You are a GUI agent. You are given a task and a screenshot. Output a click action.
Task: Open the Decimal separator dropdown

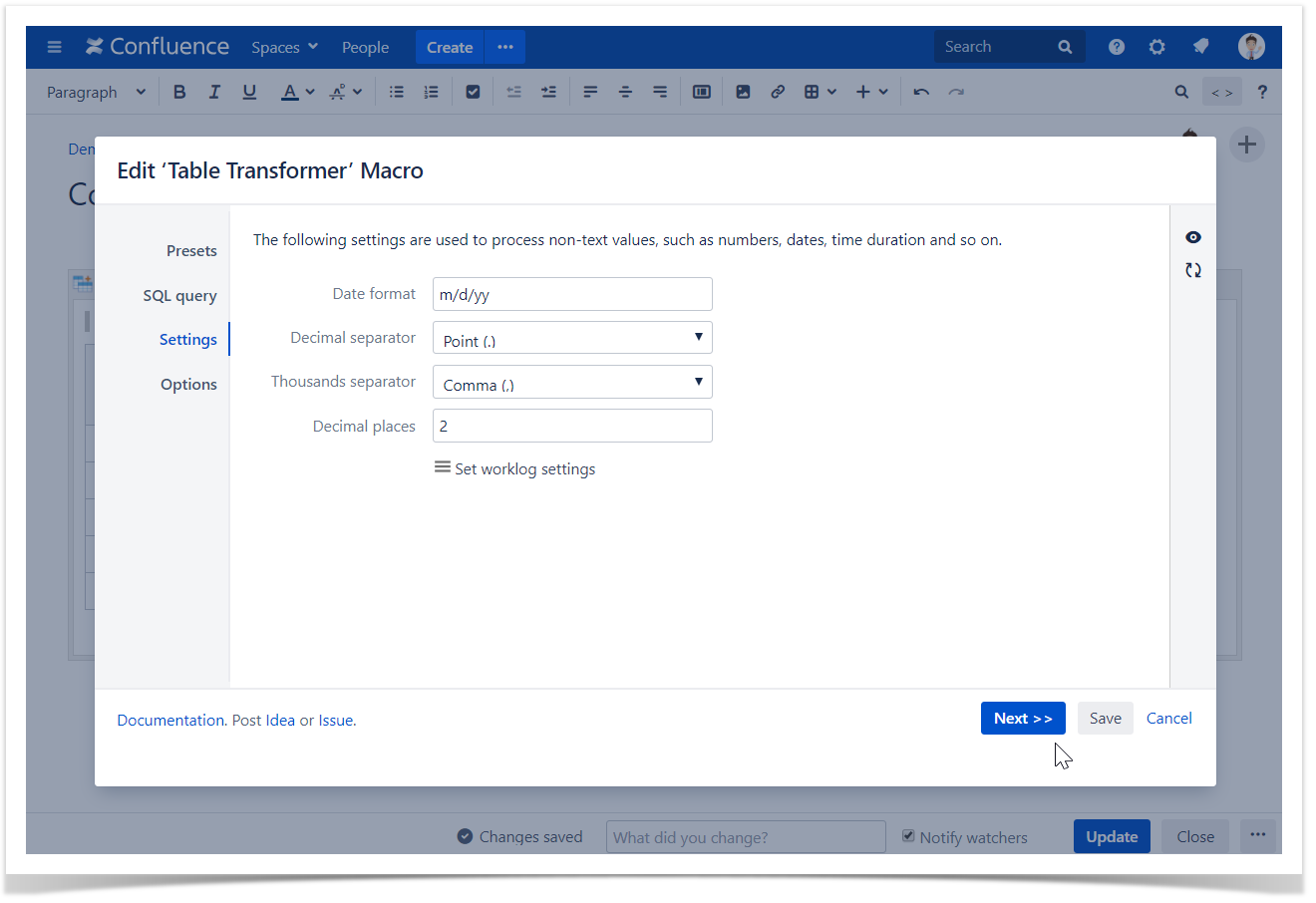click(572, 338)
